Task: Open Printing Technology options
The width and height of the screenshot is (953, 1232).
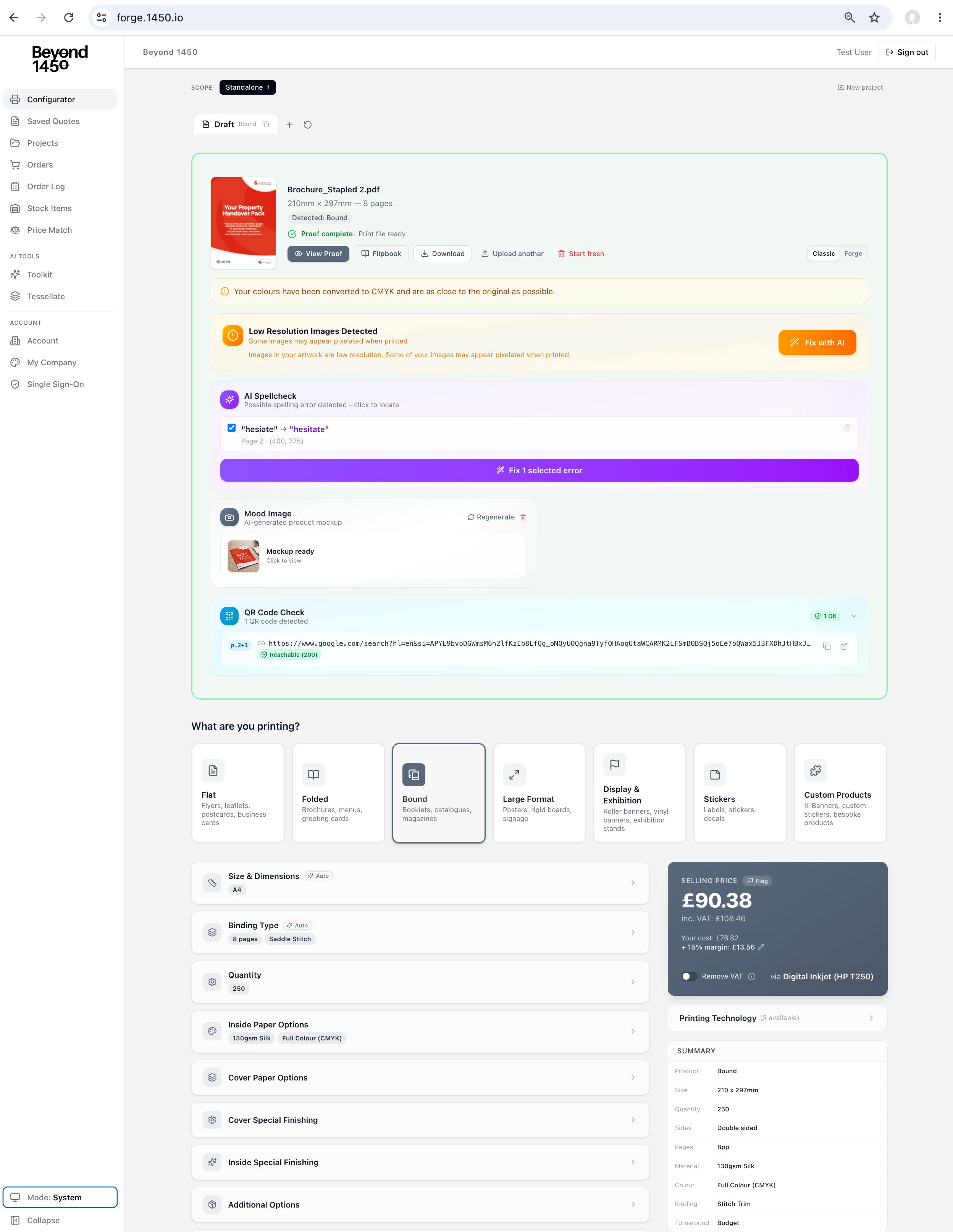Action: (777, 1018)
